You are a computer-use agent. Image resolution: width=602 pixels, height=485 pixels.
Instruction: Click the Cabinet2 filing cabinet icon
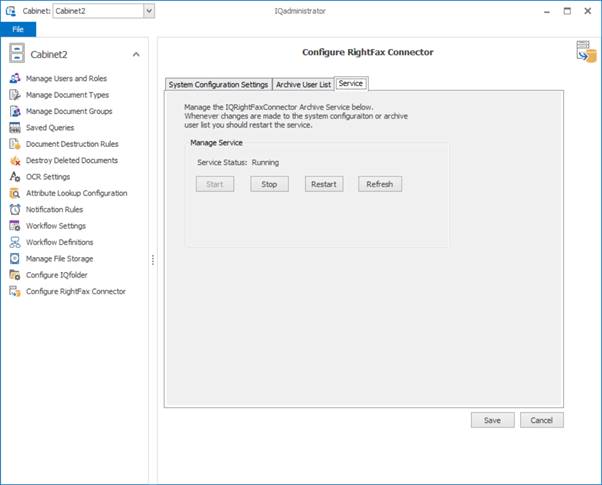pyautogui.click(x=17, y=53)
